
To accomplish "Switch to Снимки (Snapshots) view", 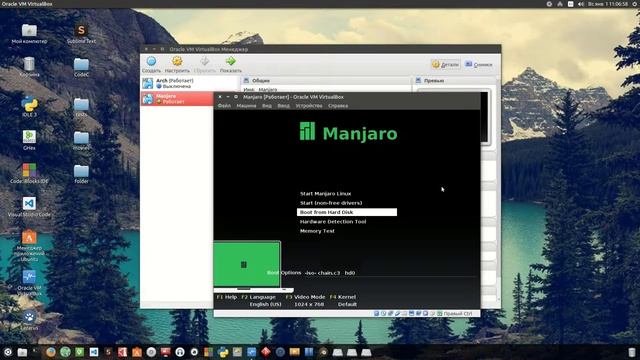I will click(479, 64).
